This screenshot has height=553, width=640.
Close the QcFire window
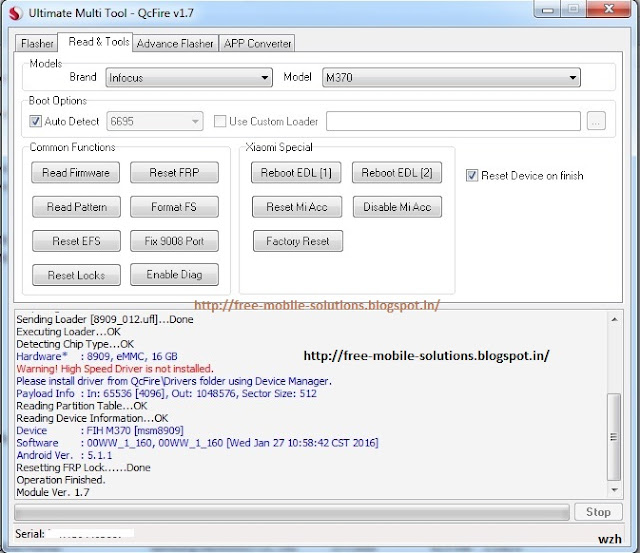pyautogui.click(x=609, y=9)
